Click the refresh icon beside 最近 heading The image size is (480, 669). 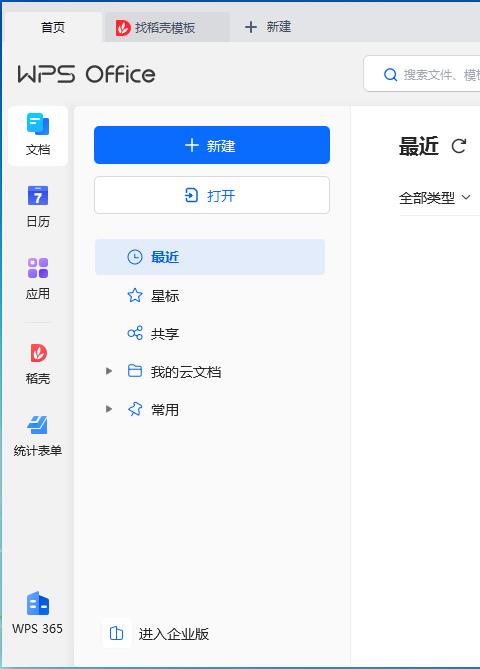pyautogui.click(x=459, y=146)
